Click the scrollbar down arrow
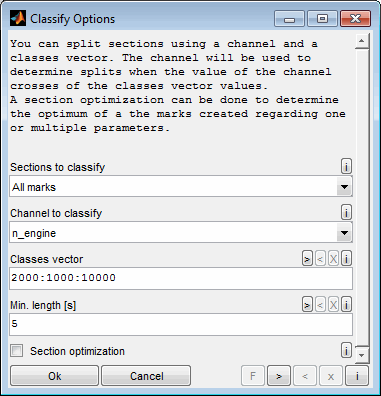The width and height of the screenshot is (381, 396). point(362,354)
